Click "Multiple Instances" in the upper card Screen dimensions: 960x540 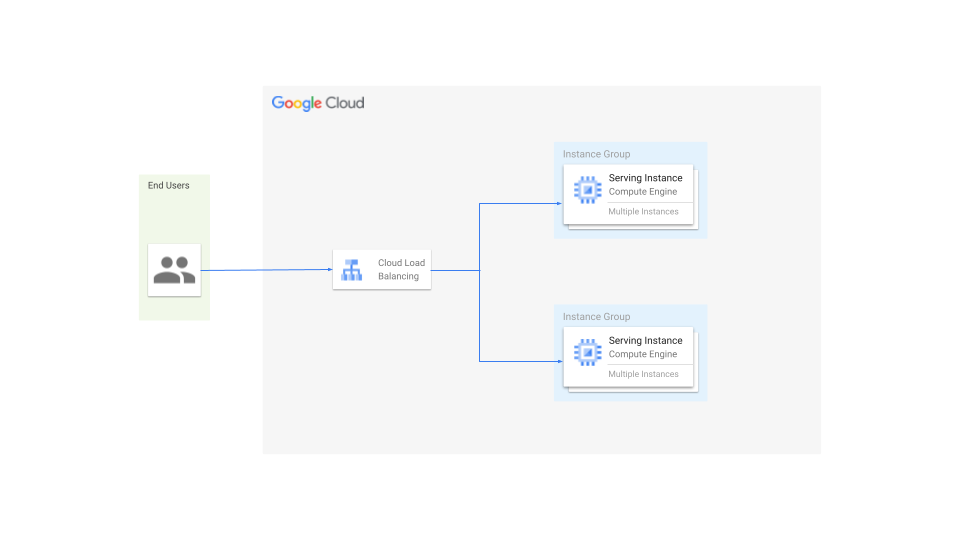tap(643, 212)
